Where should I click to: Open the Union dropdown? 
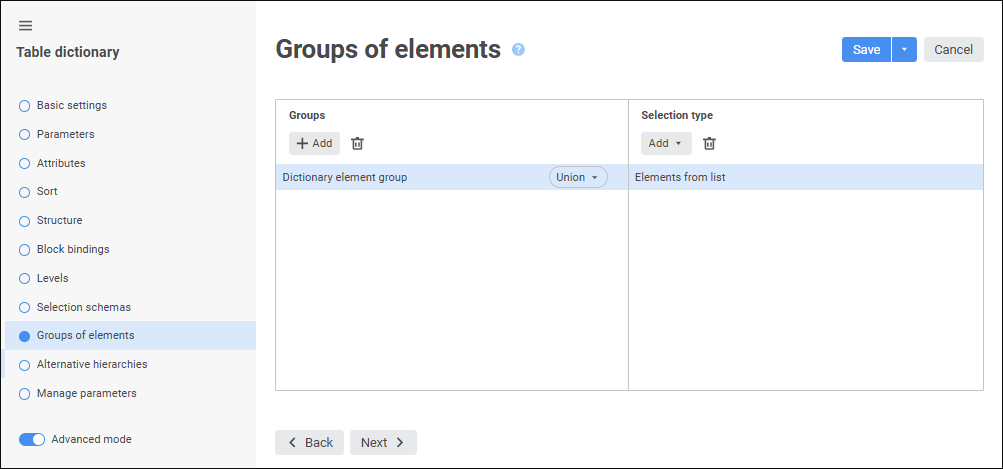(578, 177)
